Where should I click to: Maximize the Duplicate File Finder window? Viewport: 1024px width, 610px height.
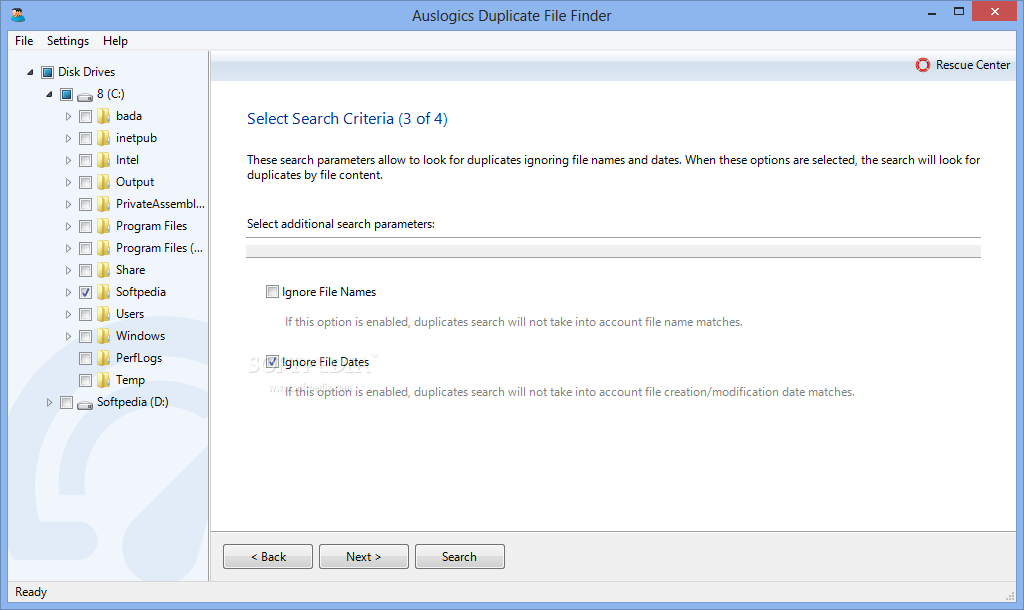click(x=959, y=11)
